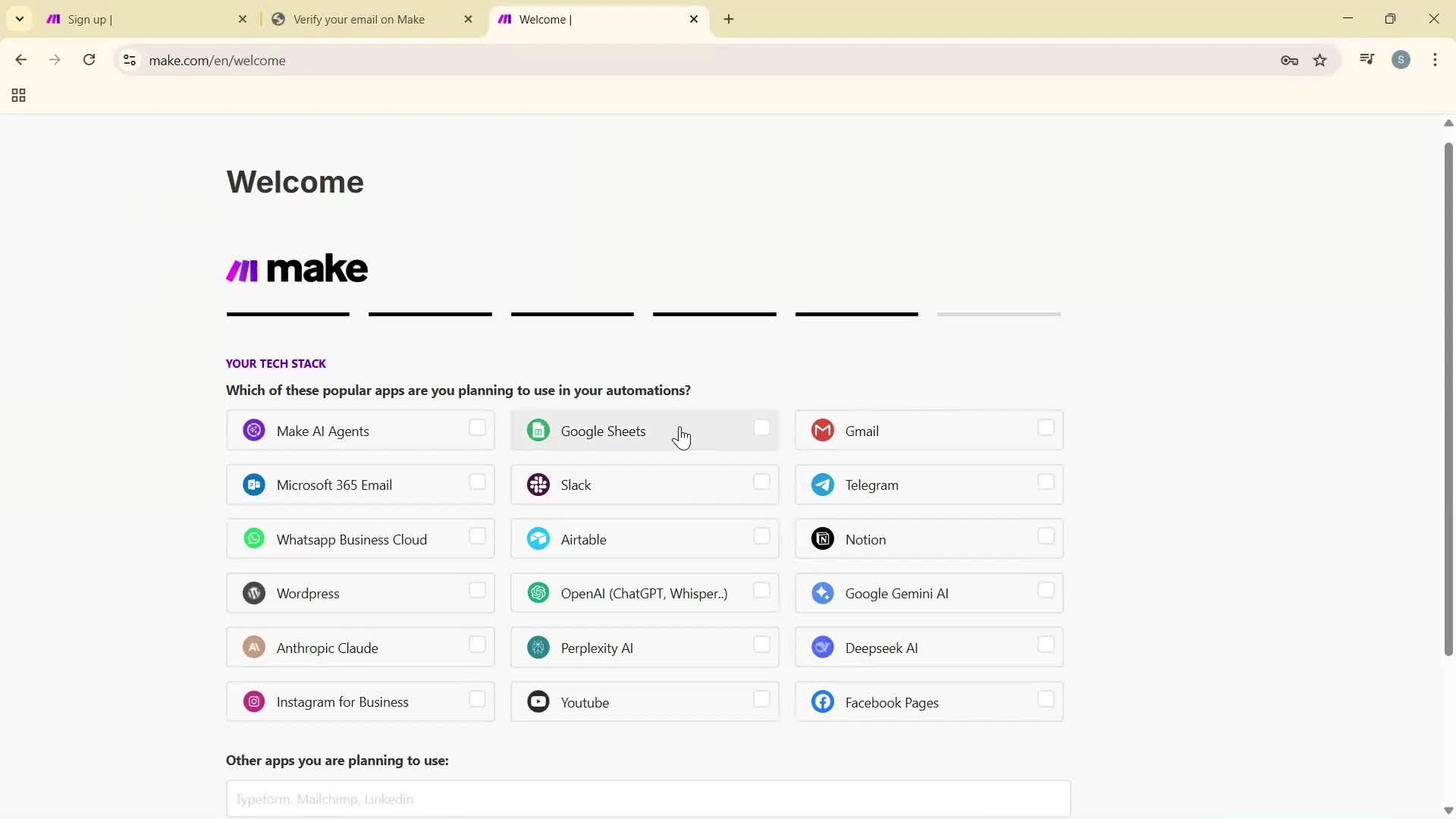Select the Deepseek AI option row
The image size is (1456, 819).
[929, 647]
